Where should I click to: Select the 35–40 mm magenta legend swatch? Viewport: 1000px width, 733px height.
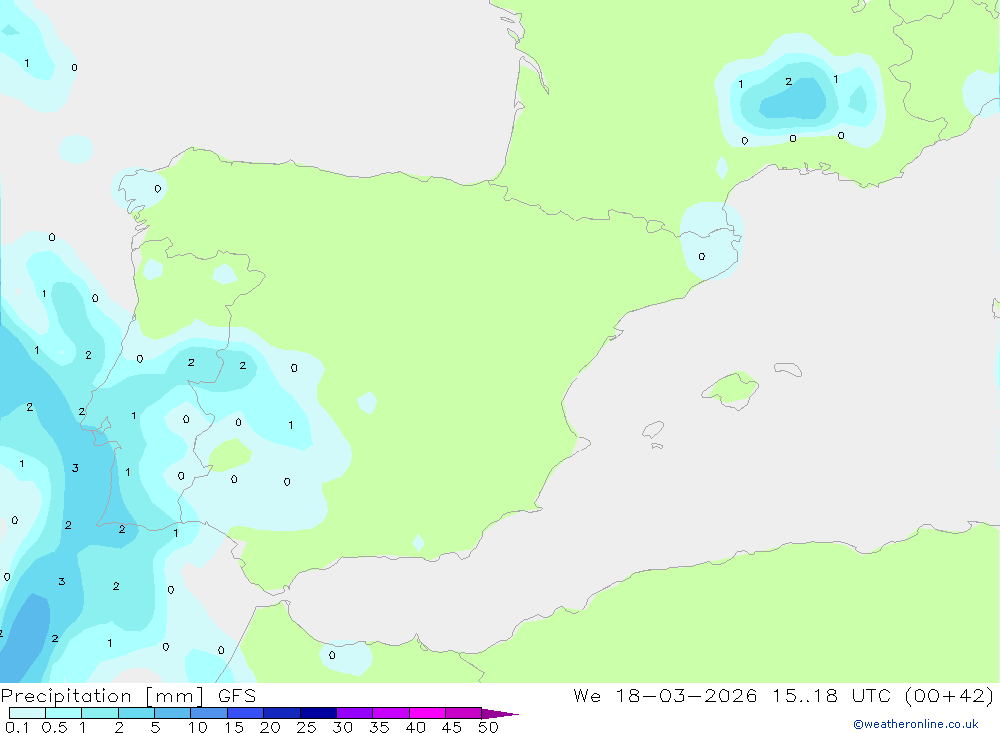(390, 713)
